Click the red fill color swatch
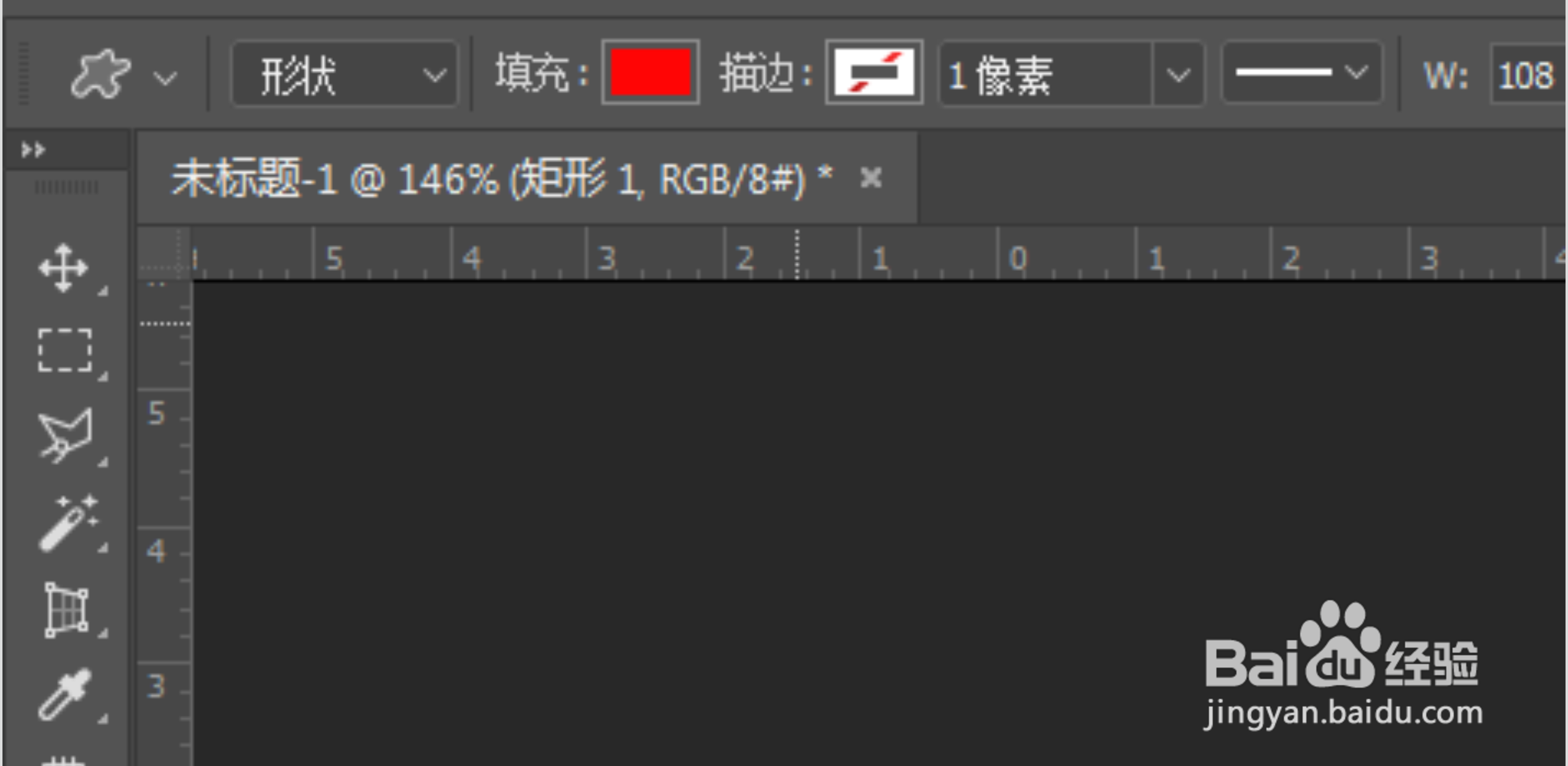The width and height of the screenshot is (1568, 766). (650, 72)
